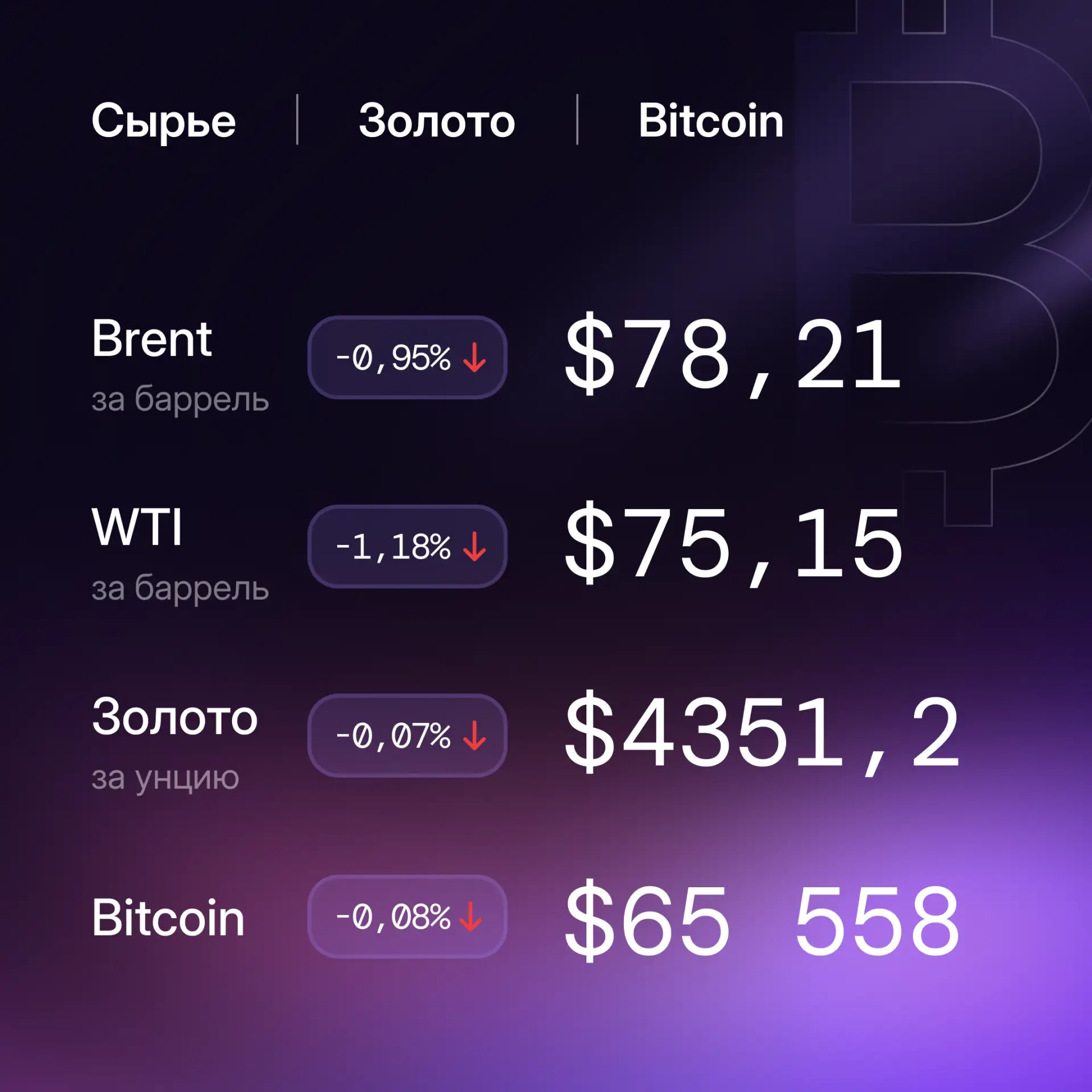Click the -0,95% change badge
Screen dimensions: 1092x1092
click(x=407, y=357)
